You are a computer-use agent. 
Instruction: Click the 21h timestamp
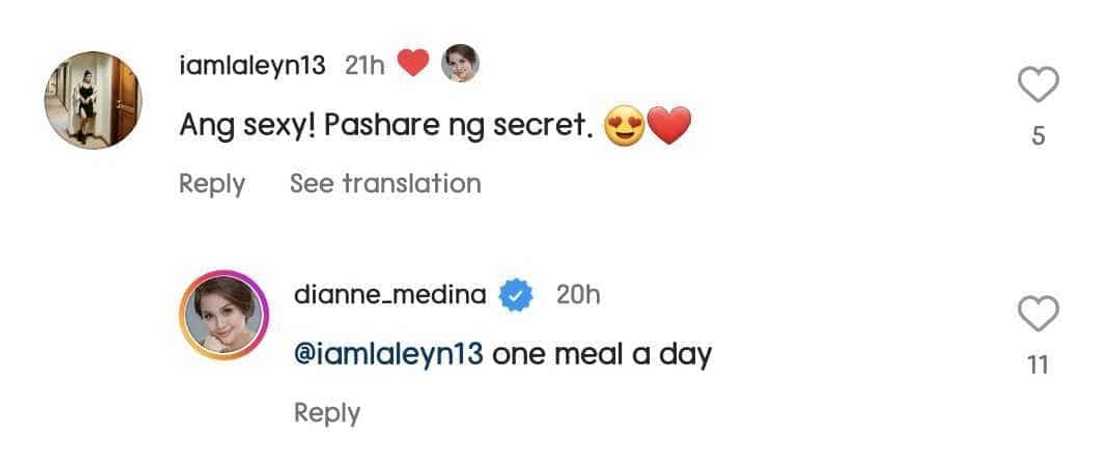point(364,66)
